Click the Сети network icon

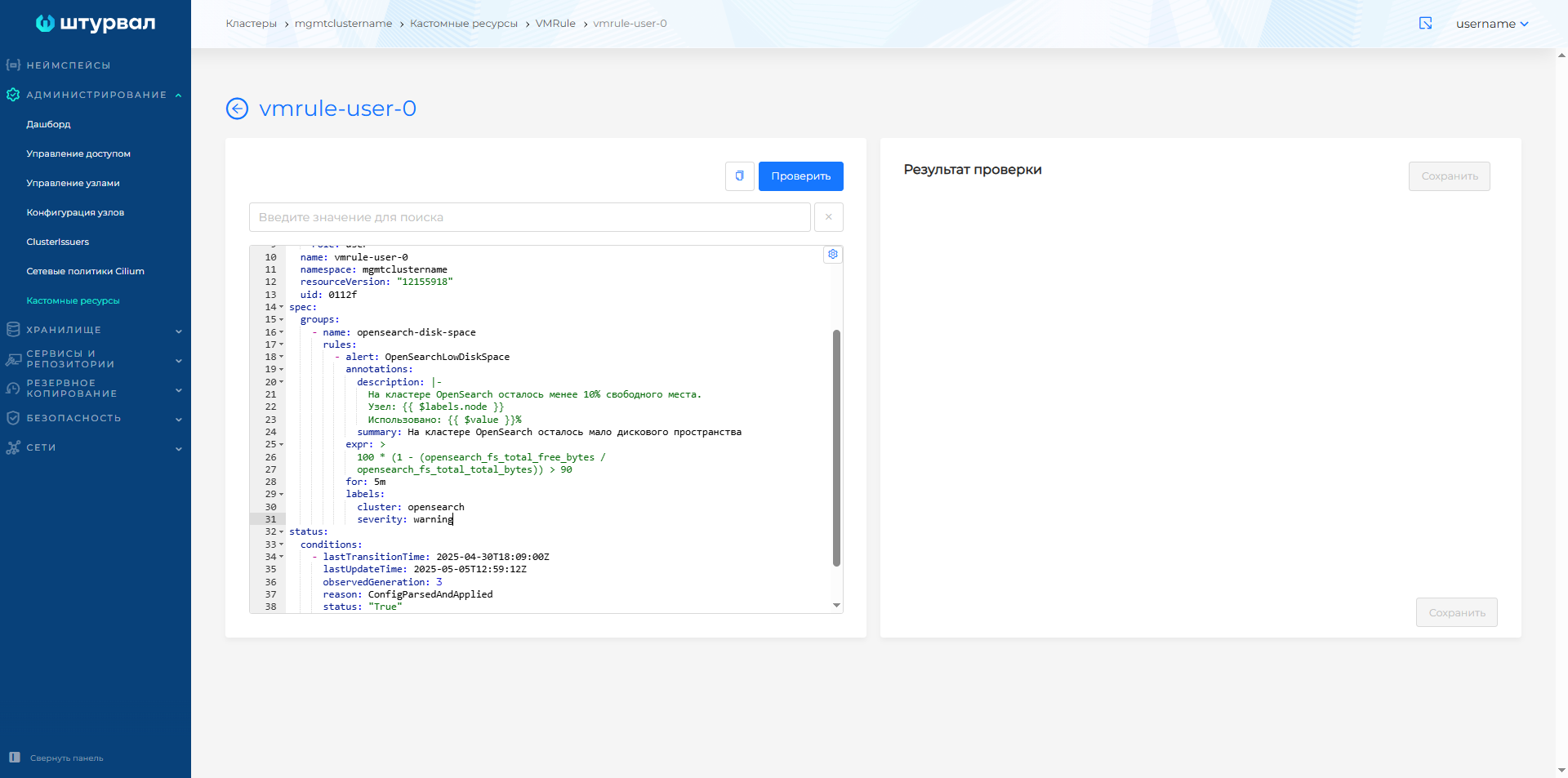coord(13,447)
